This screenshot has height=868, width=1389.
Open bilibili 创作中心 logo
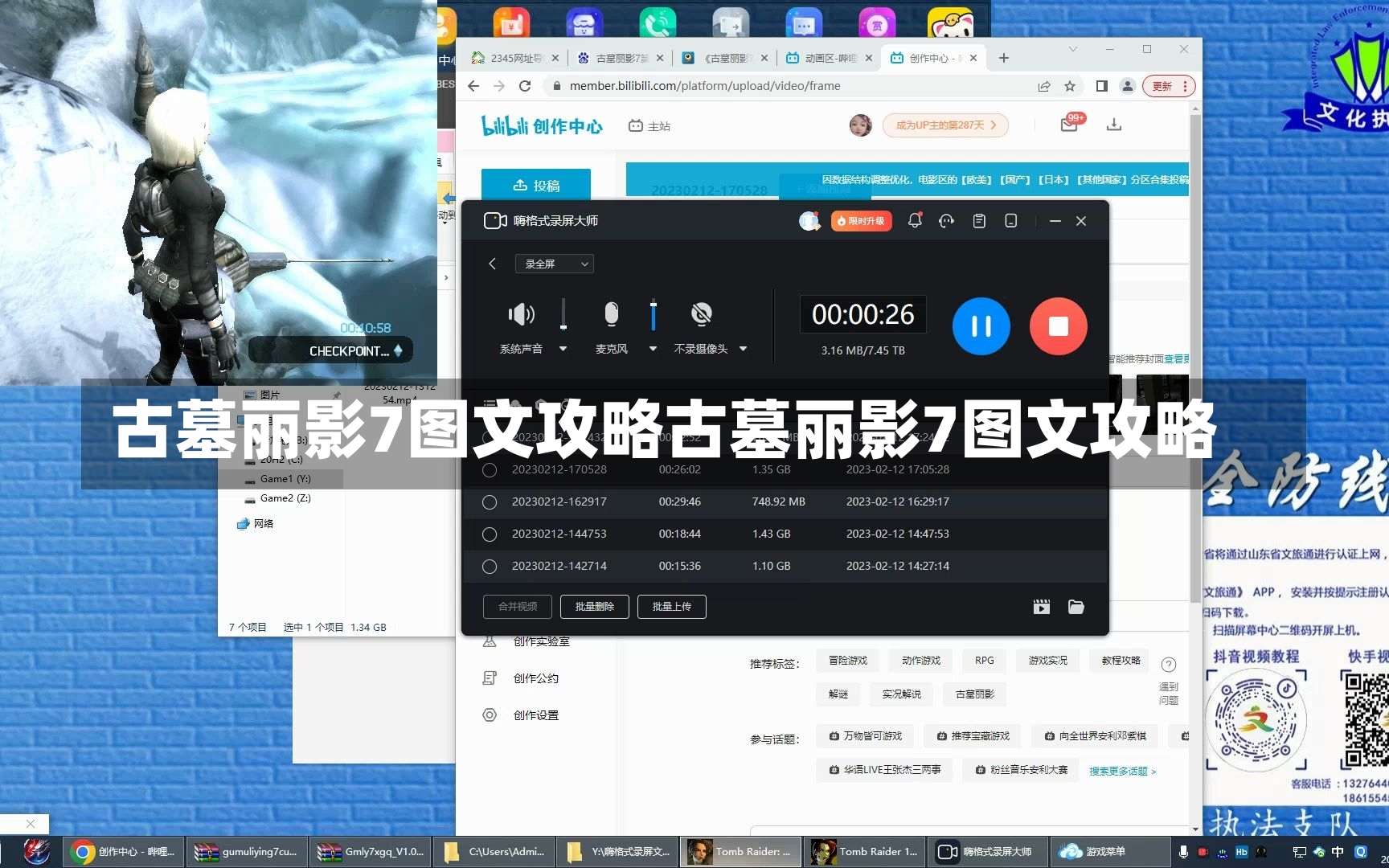coord(542,125)
